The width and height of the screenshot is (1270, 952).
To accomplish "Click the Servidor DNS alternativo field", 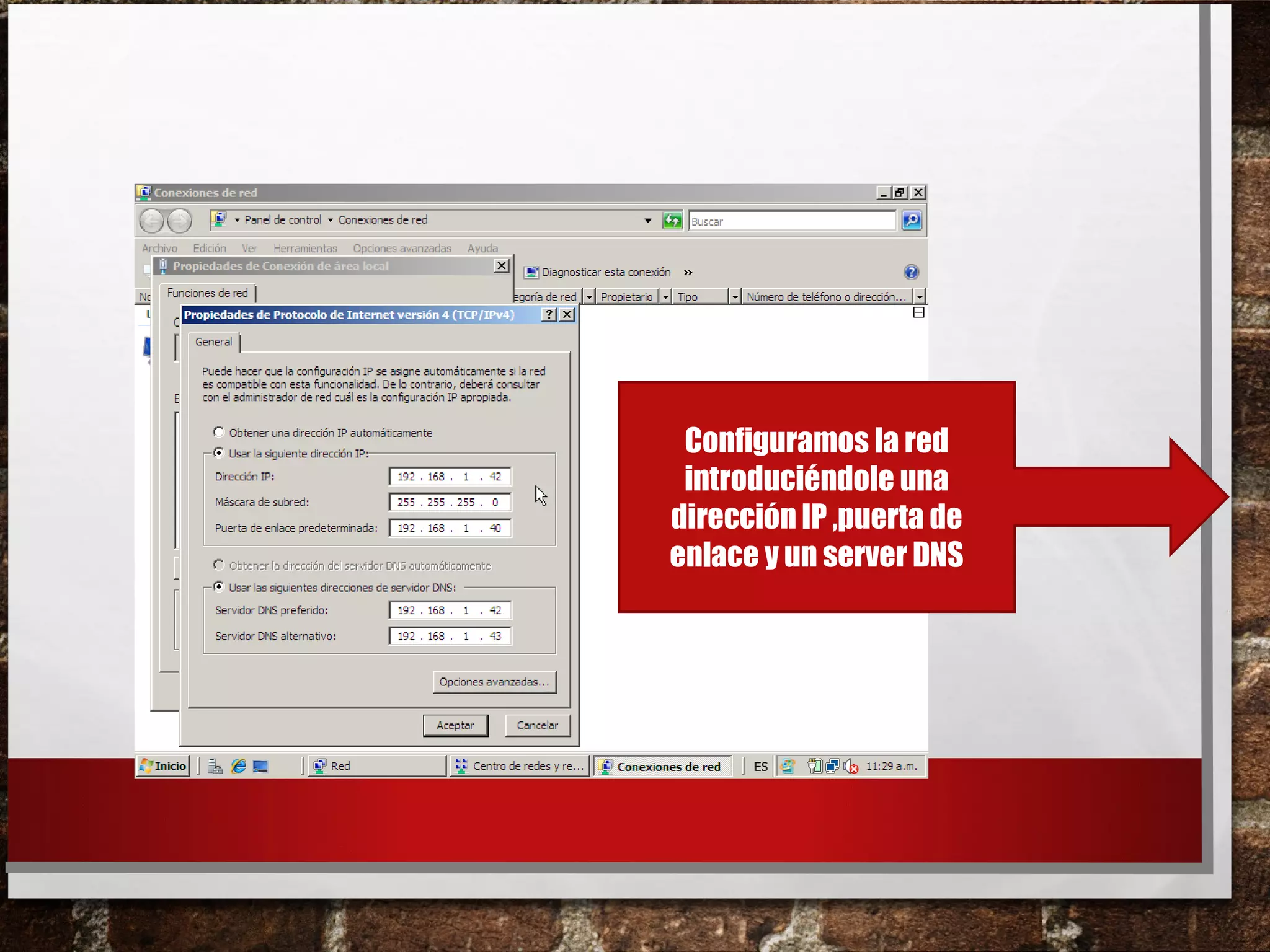I will 450,637.
